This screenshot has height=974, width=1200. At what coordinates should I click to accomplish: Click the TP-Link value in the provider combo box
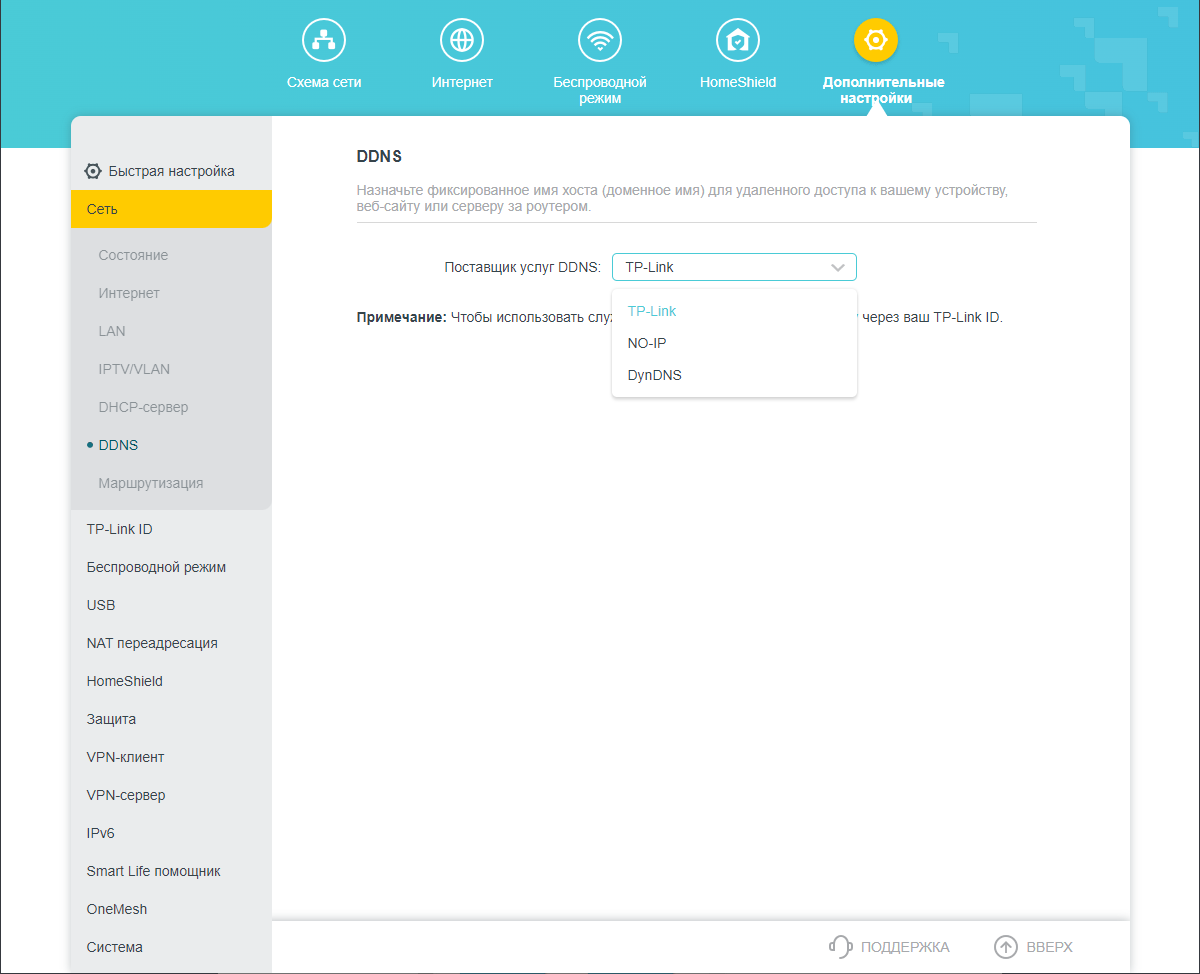649,267
